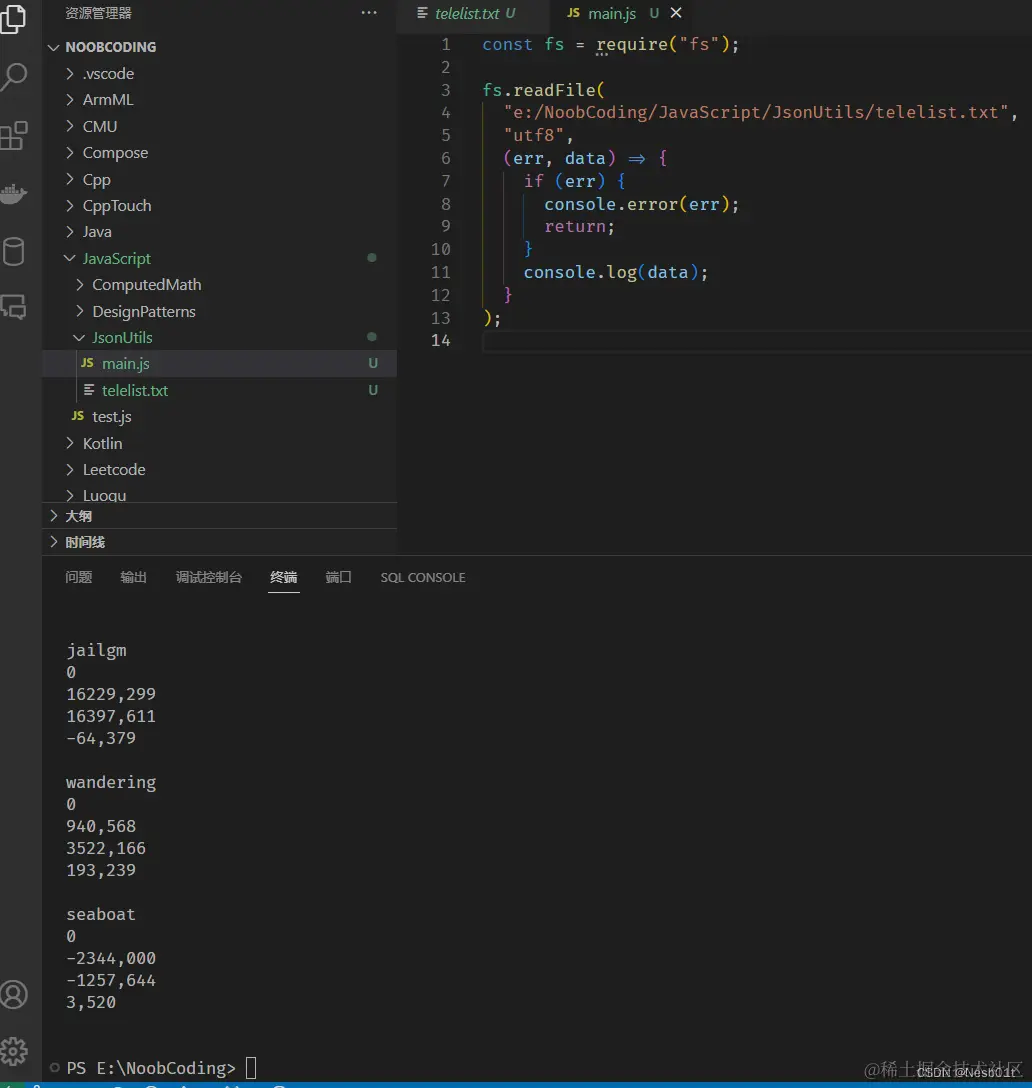Click the text file icon beside telelist.txt row
Viewport: 1032px width, 1088px height.
pos(89,390)
